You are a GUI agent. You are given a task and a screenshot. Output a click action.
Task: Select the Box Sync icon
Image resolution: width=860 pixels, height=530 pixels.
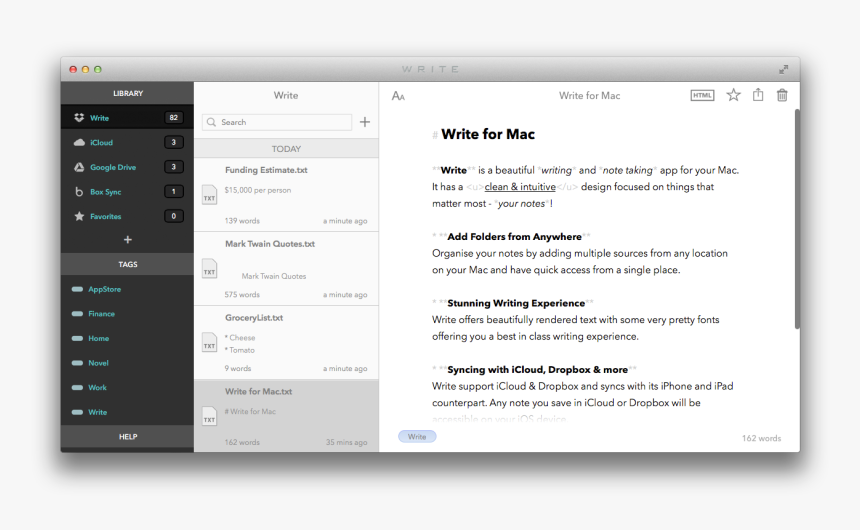pos(79,191)
